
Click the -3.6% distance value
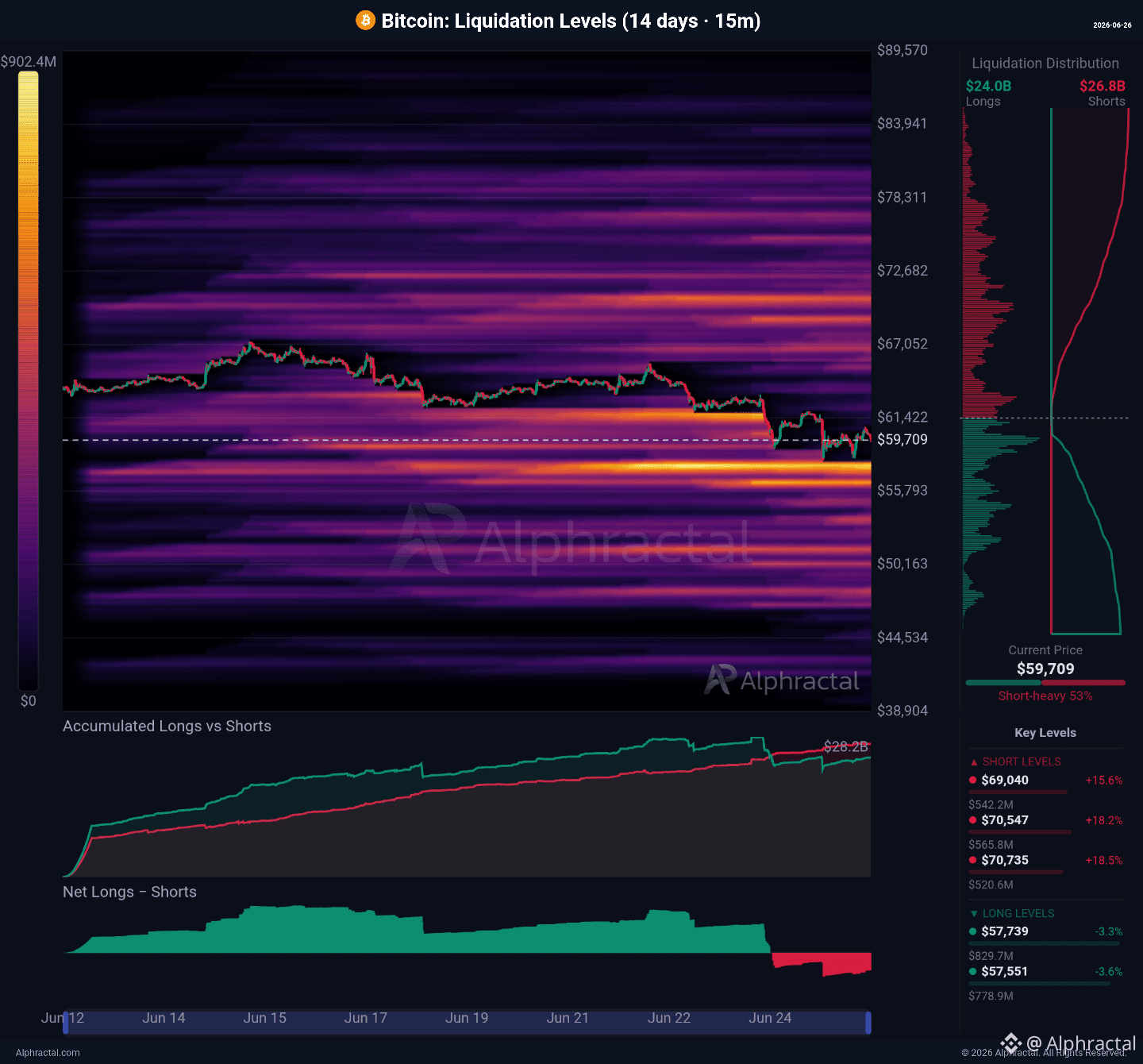(1109, 971)
